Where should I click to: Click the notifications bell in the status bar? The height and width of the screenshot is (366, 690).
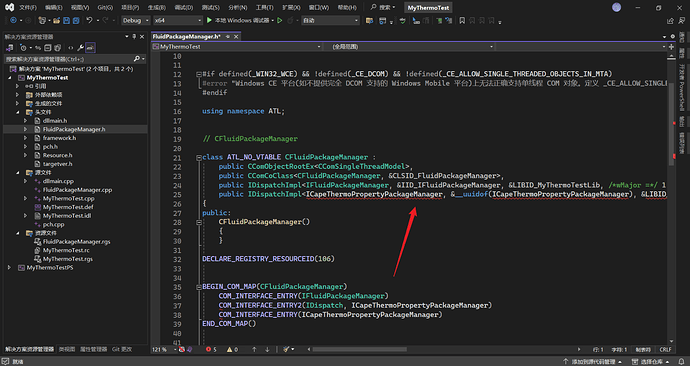[x=681, y=362]
